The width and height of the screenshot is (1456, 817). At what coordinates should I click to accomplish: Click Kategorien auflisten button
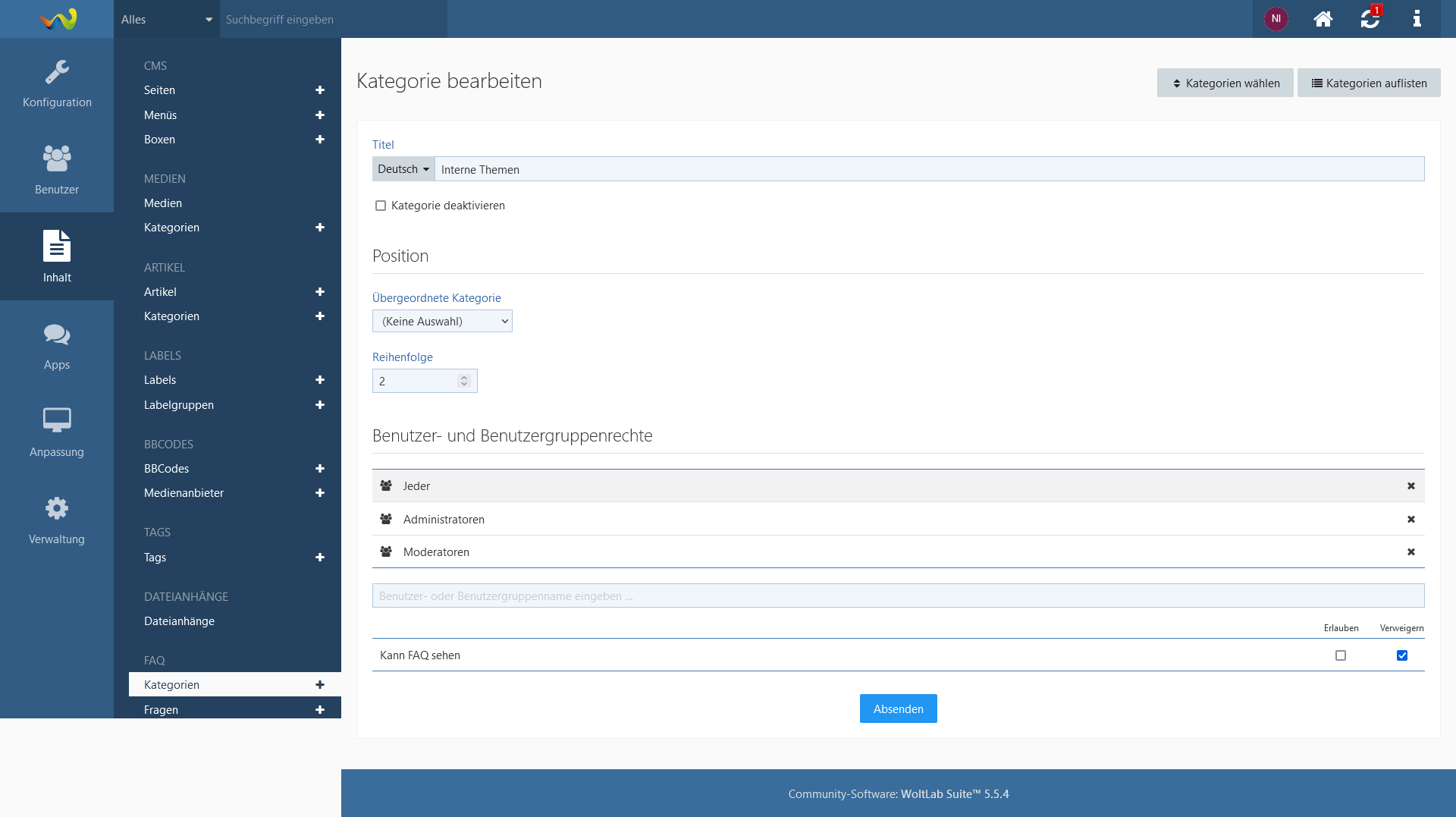point(1368,83)
